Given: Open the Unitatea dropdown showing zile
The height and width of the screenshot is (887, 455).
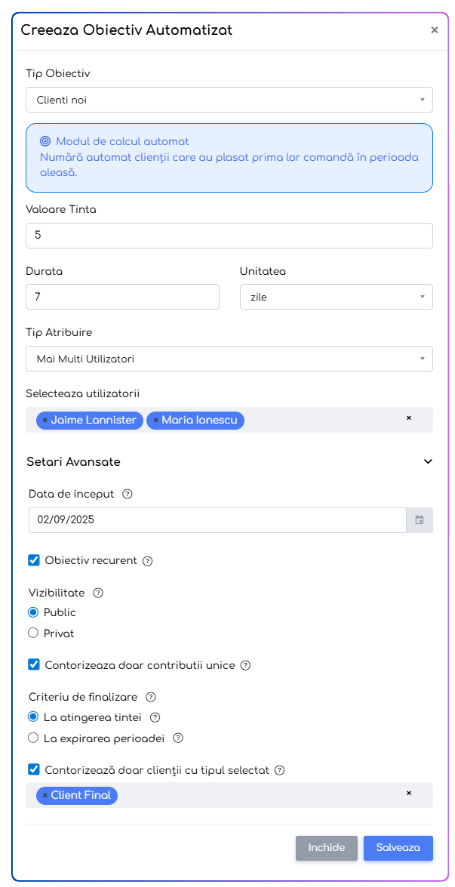Looking at the screenshot, I should [336, 297].
